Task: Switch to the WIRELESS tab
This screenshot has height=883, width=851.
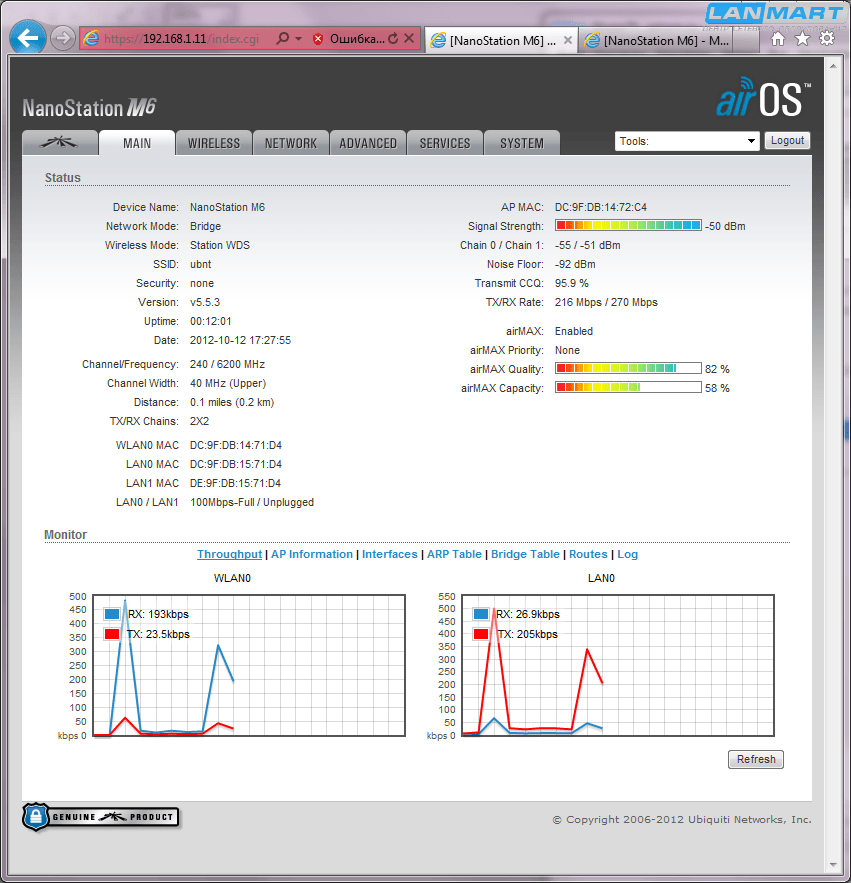Action: (214, 143)
